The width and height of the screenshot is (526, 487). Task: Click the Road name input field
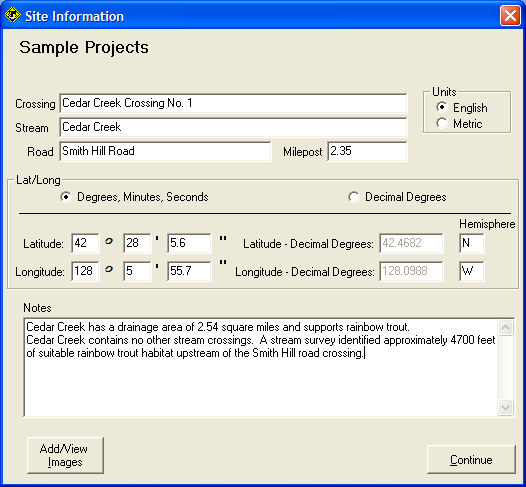(165, 151)
